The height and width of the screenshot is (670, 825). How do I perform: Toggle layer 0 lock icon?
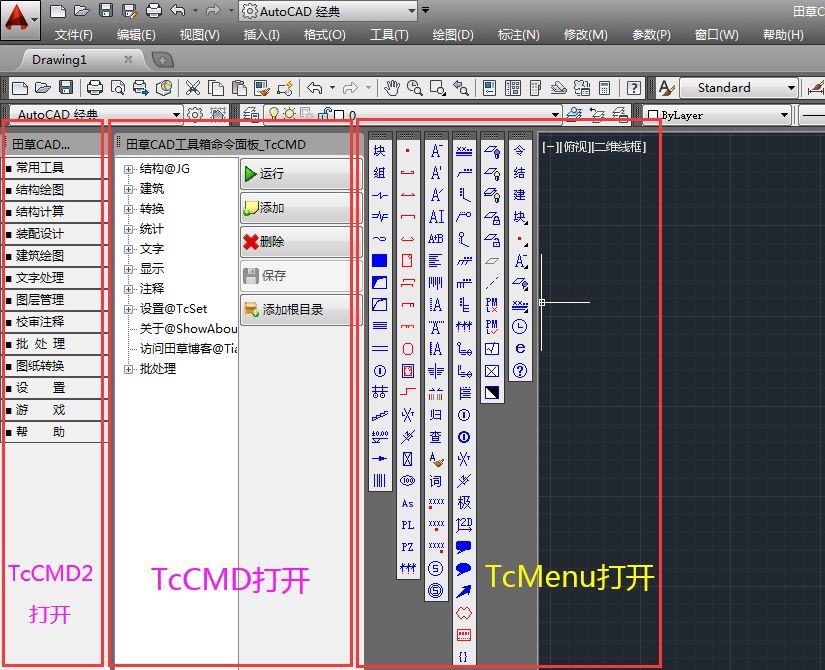pyautogui.click(x=325, y=114)
